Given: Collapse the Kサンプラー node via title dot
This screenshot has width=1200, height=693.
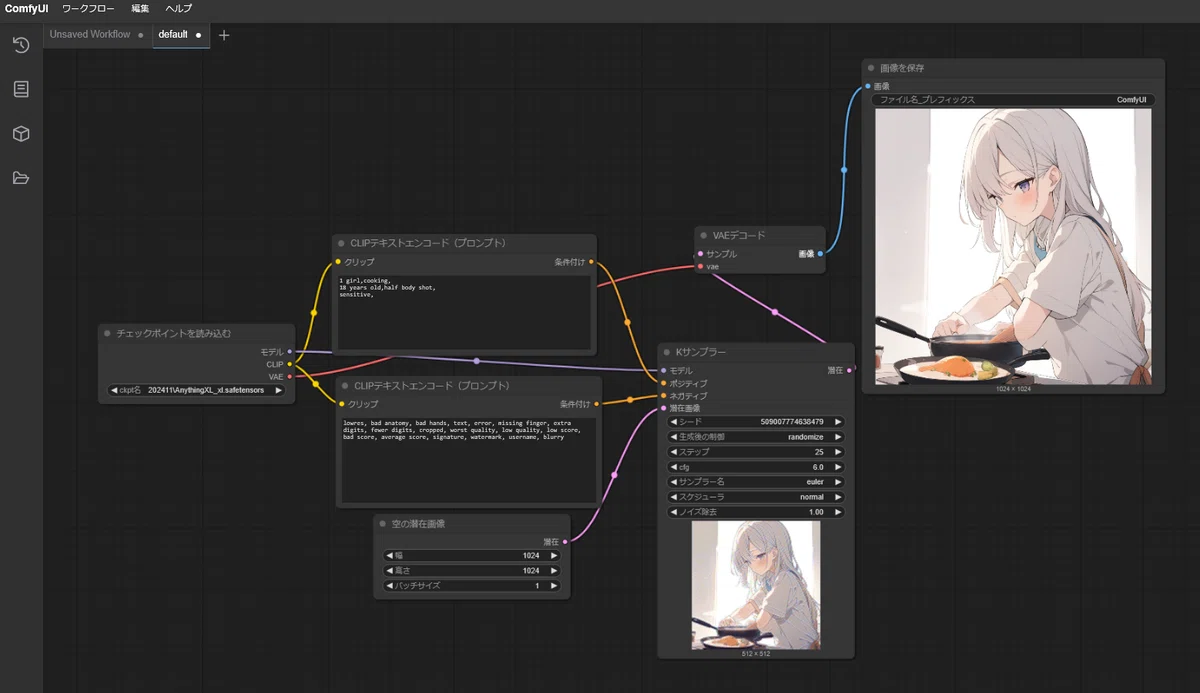Looking at the screenshot, I should pos(666,352).
